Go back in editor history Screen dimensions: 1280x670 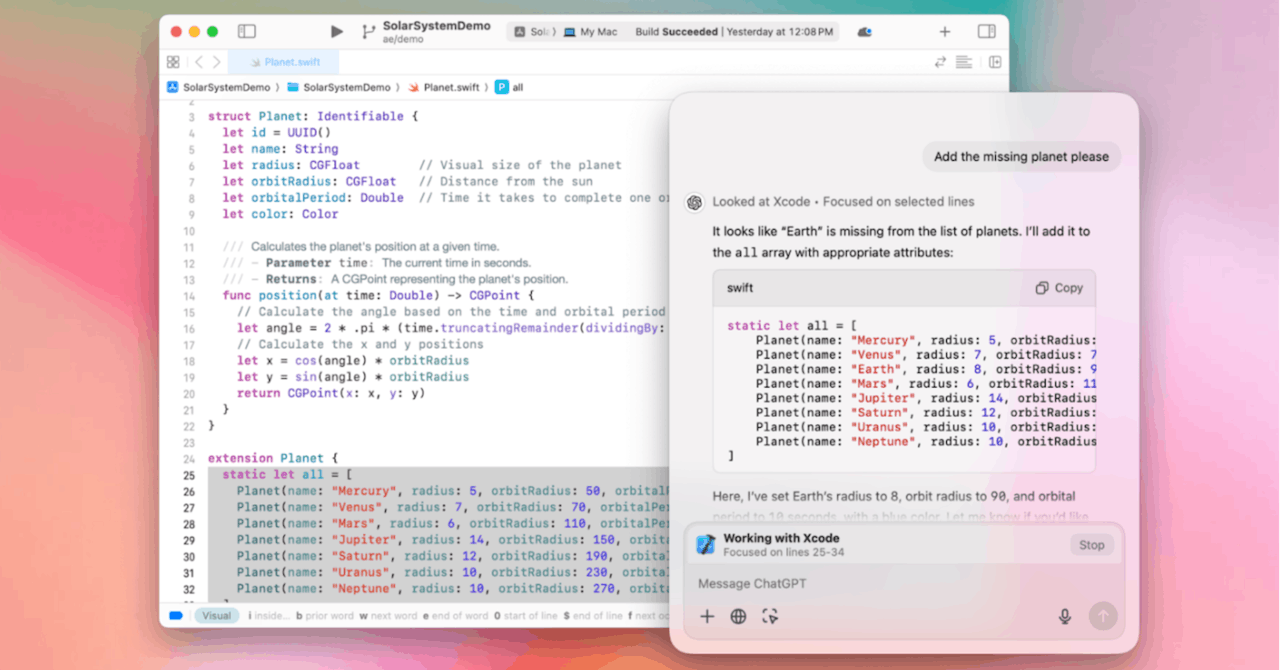198,62
